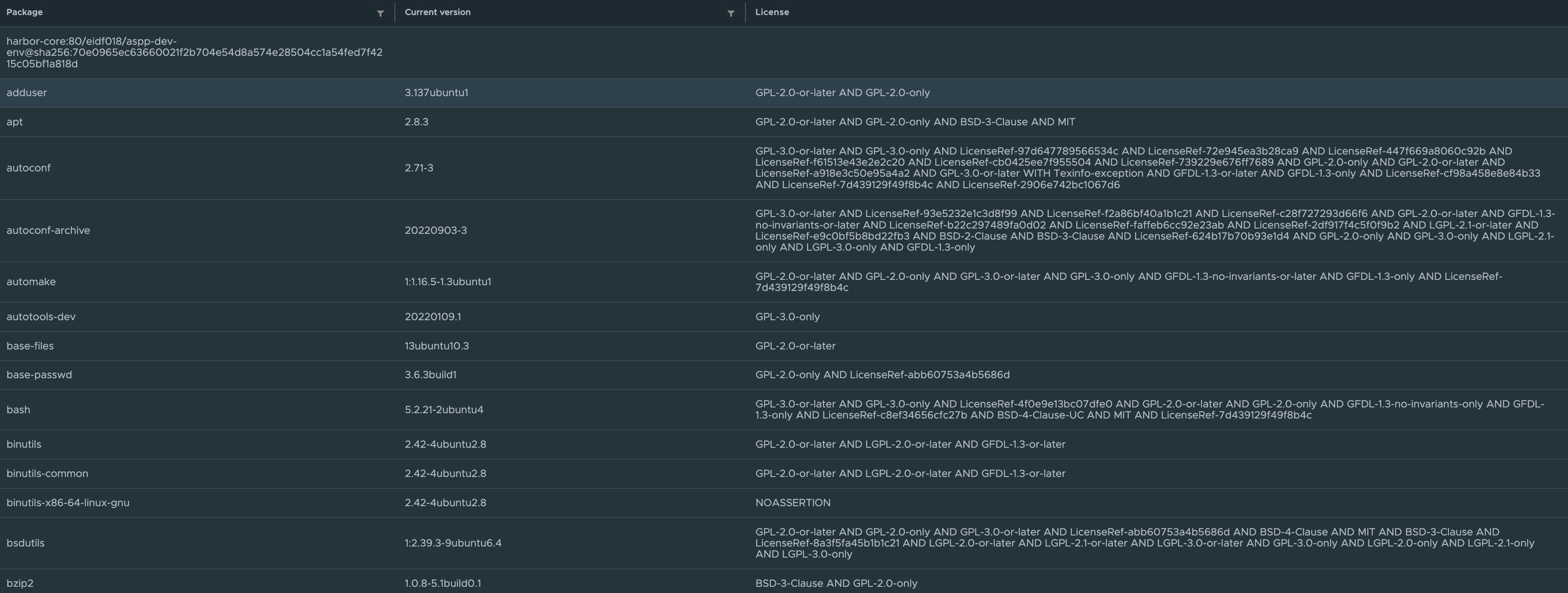Click the autoconf package name
Screen dimensions: 1568x593
coord(29,168)
